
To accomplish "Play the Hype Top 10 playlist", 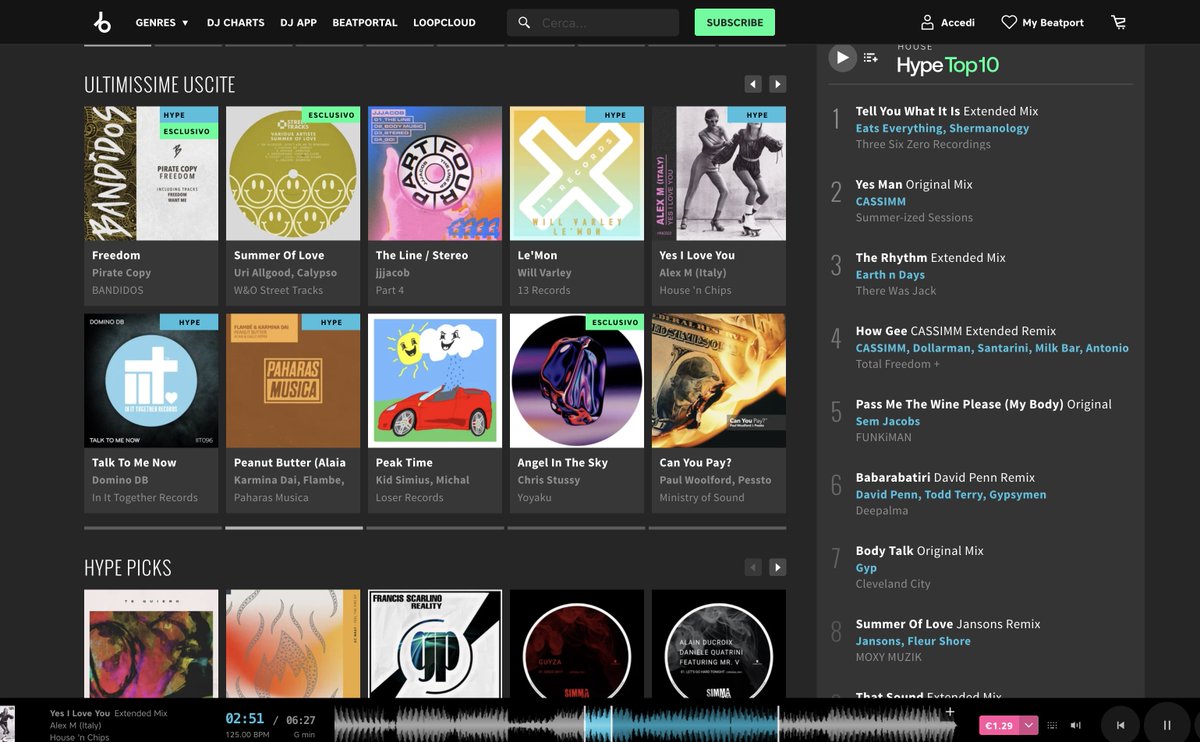I will pyautogui.click(x=841, y=57).
